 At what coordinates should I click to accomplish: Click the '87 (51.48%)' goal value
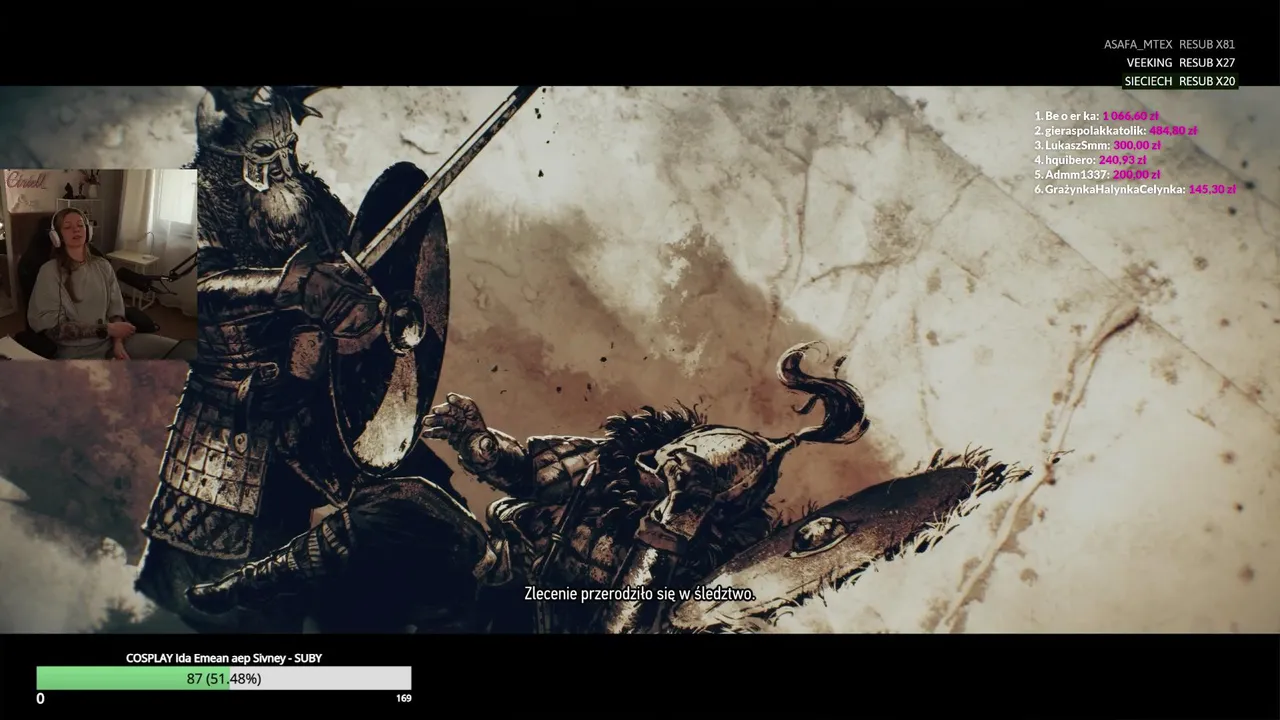click(x=224, y=678)
